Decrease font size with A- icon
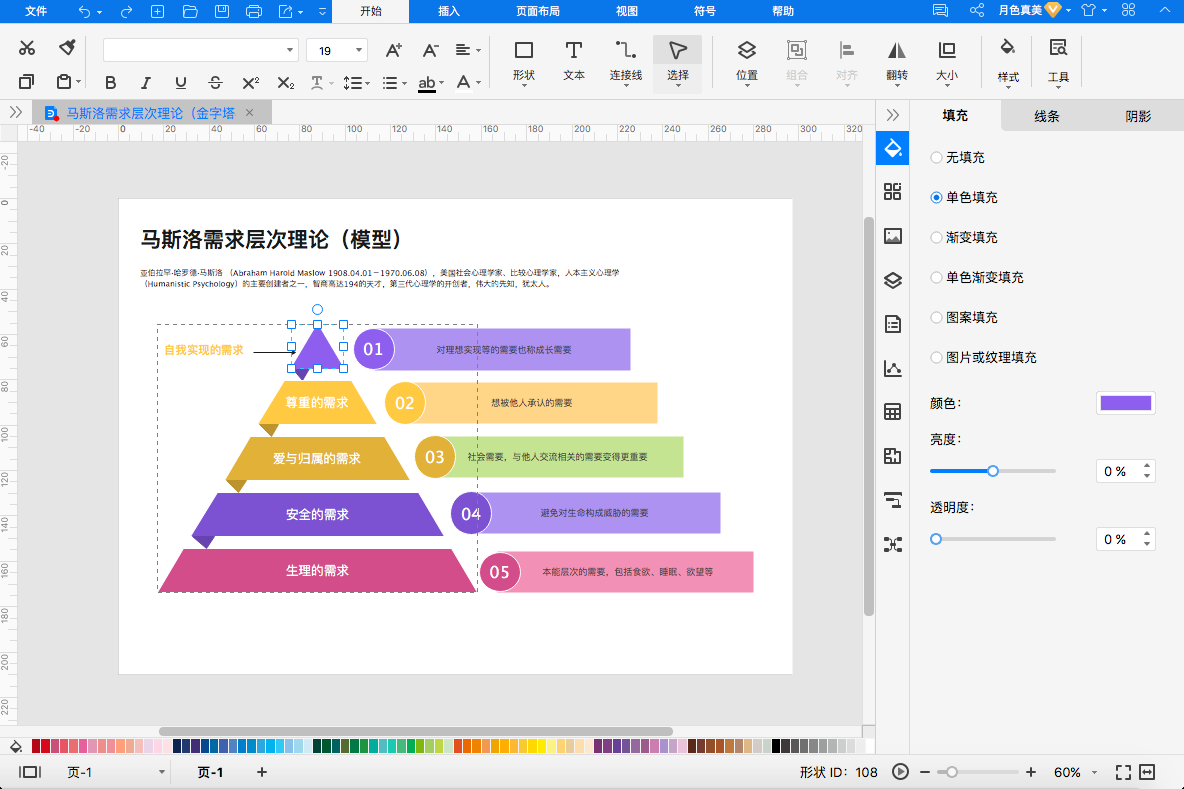The image size is (1184, 789). 430,51
